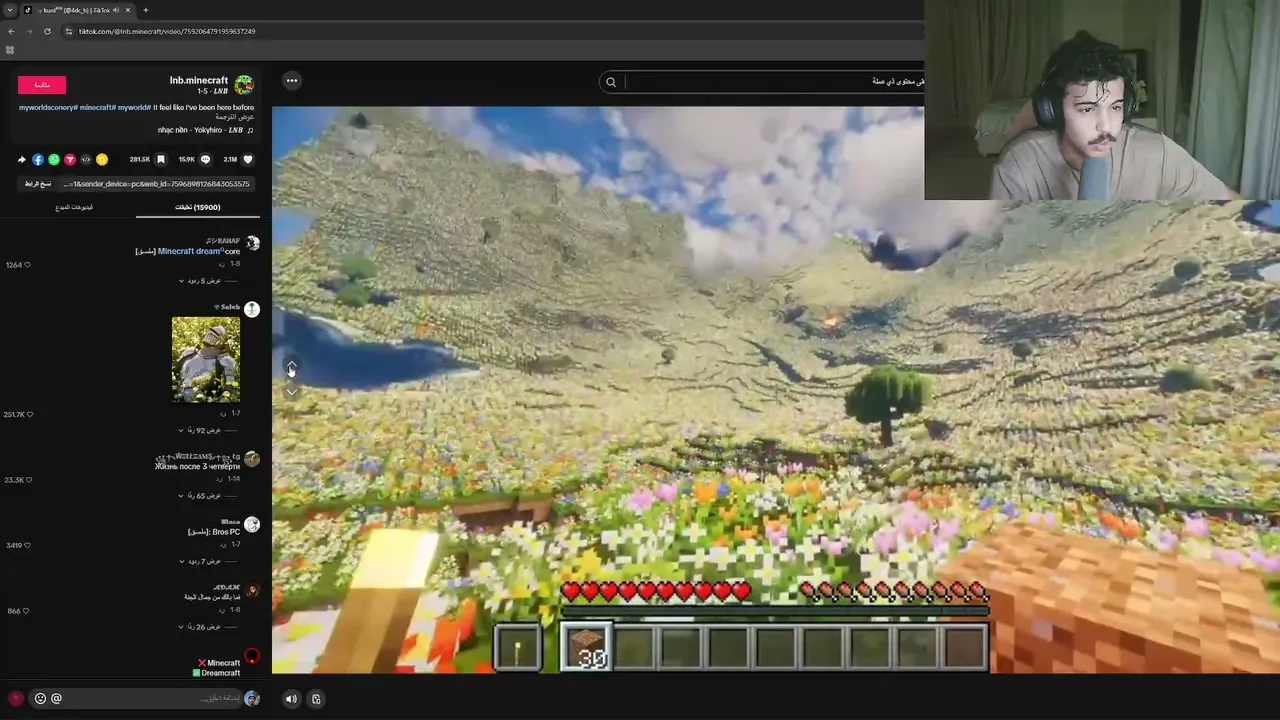Close the TikTok browser tab
1280x720 pixels.
tap(128, 10)
